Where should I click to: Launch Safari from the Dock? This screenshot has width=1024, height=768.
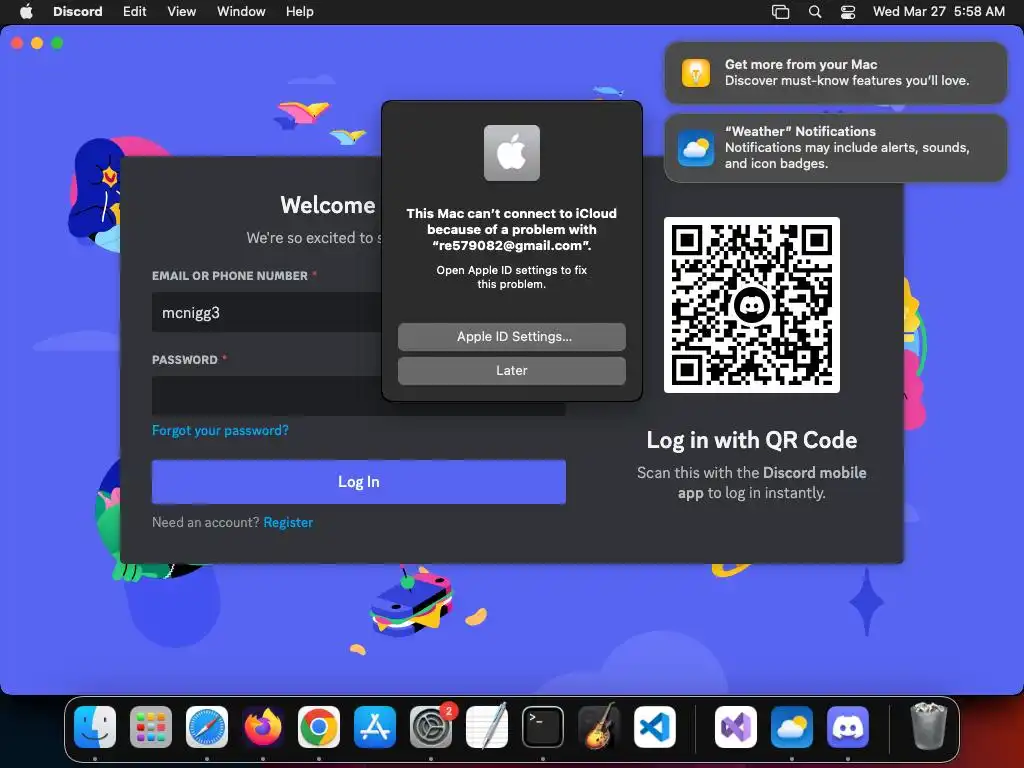point(207,727)
